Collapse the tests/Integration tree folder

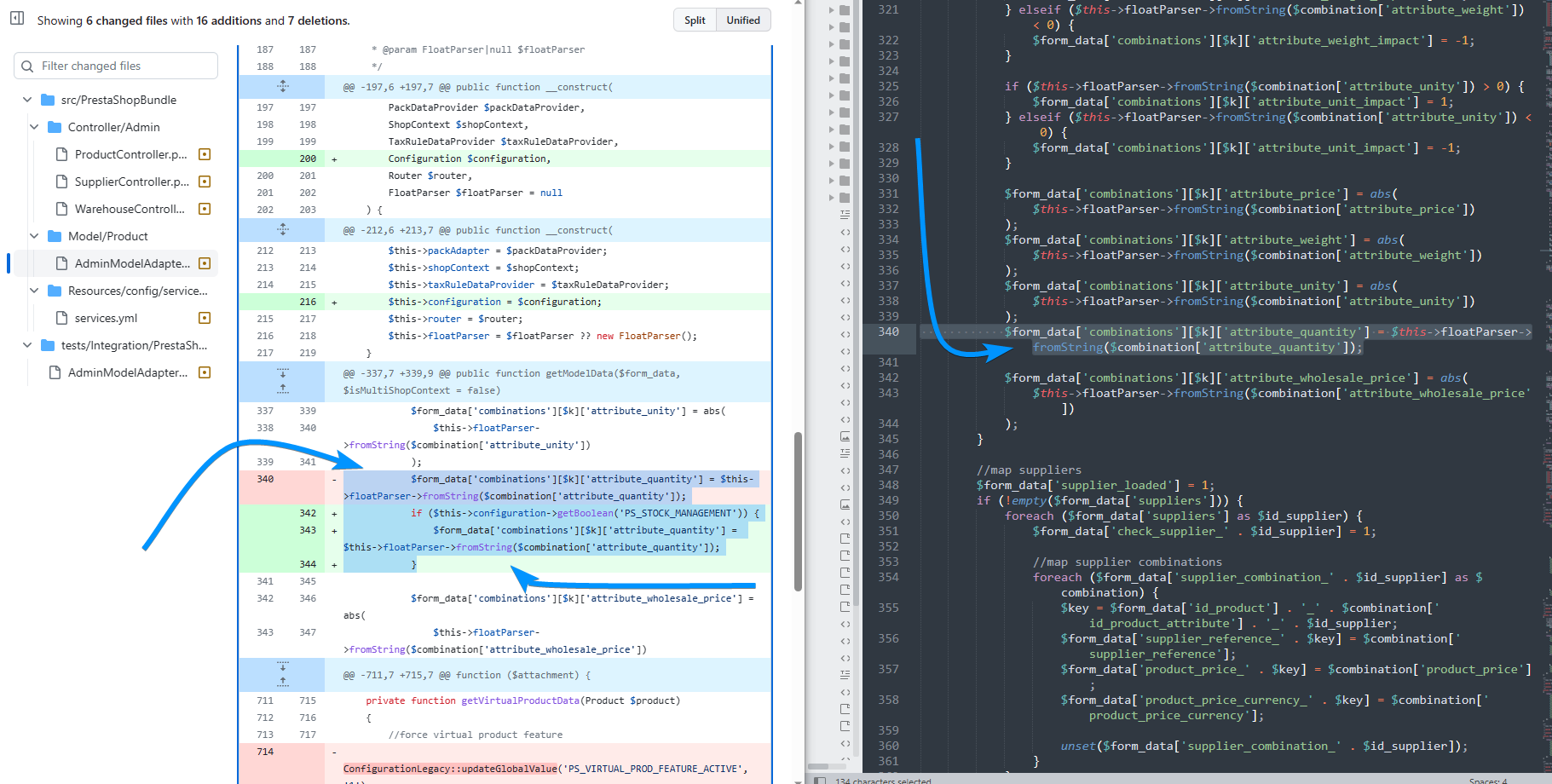(x=27, y=345)
